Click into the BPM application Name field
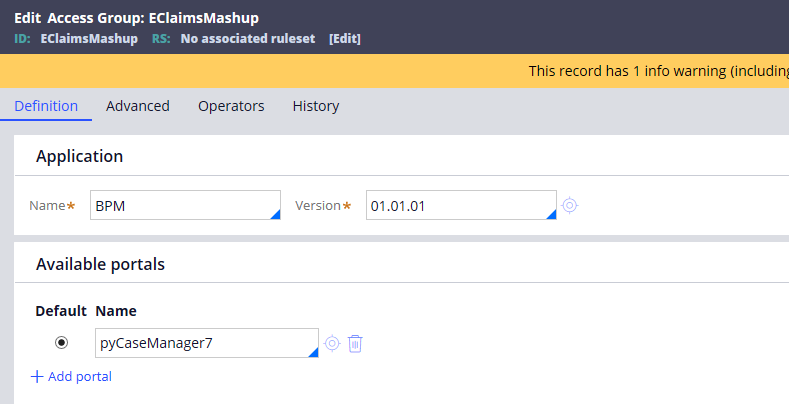This screenshot has width=789, height=404. 185,205
